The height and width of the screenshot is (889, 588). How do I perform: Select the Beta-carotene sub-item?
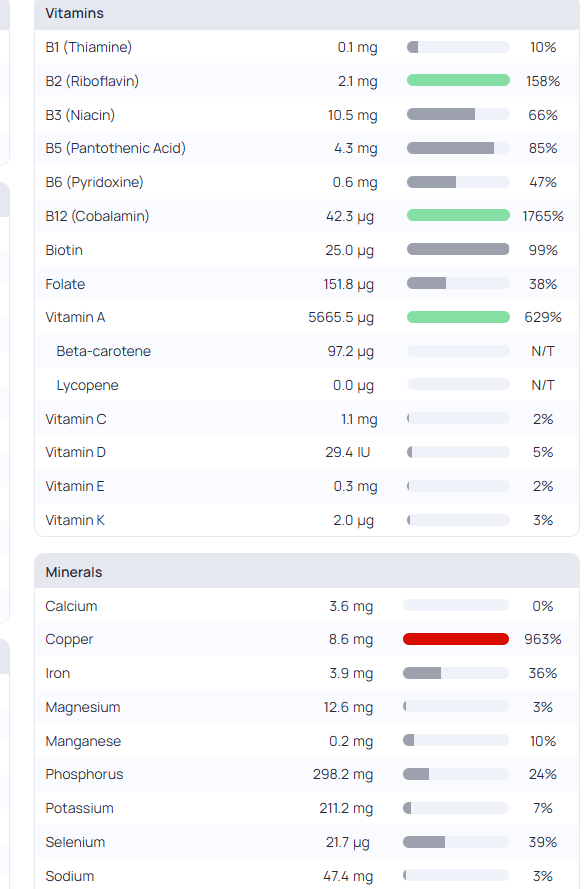tap(104, 352)
